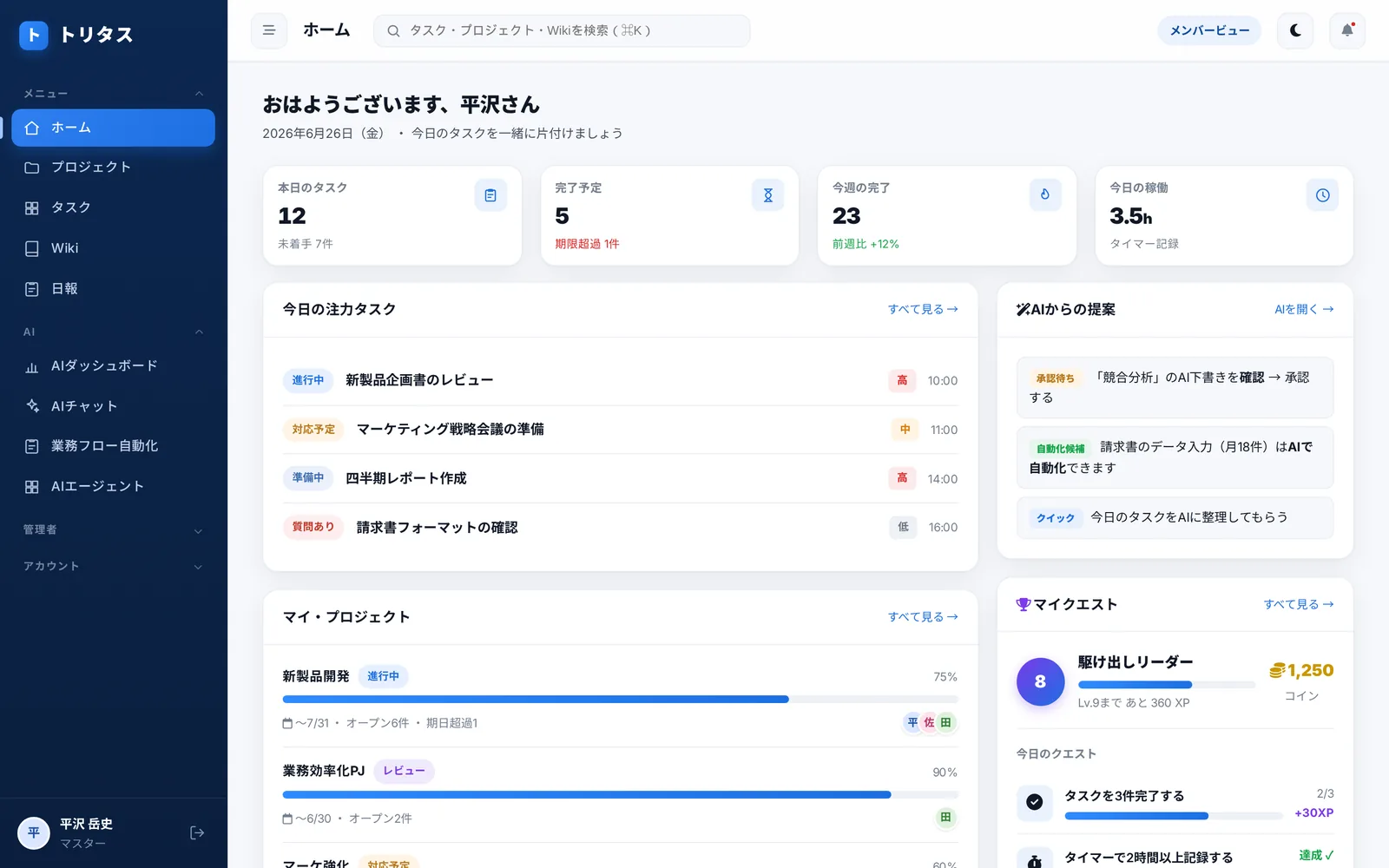Expand the アカウント section
This screenshot has height=868, width=1389.
(x=114, y=566)
